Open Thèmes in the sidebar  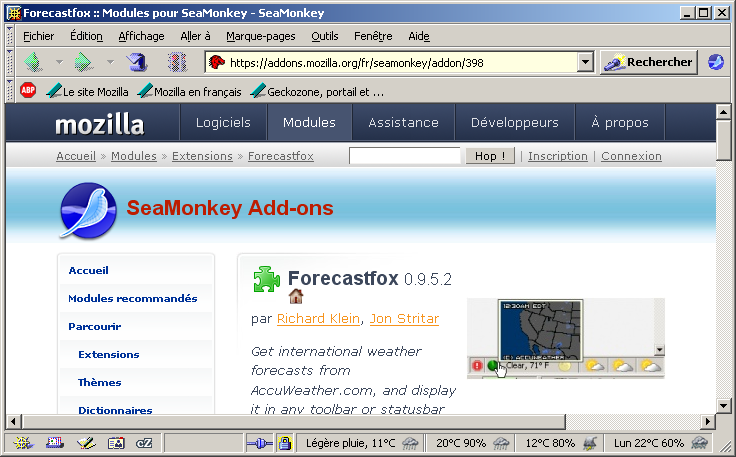100,382
